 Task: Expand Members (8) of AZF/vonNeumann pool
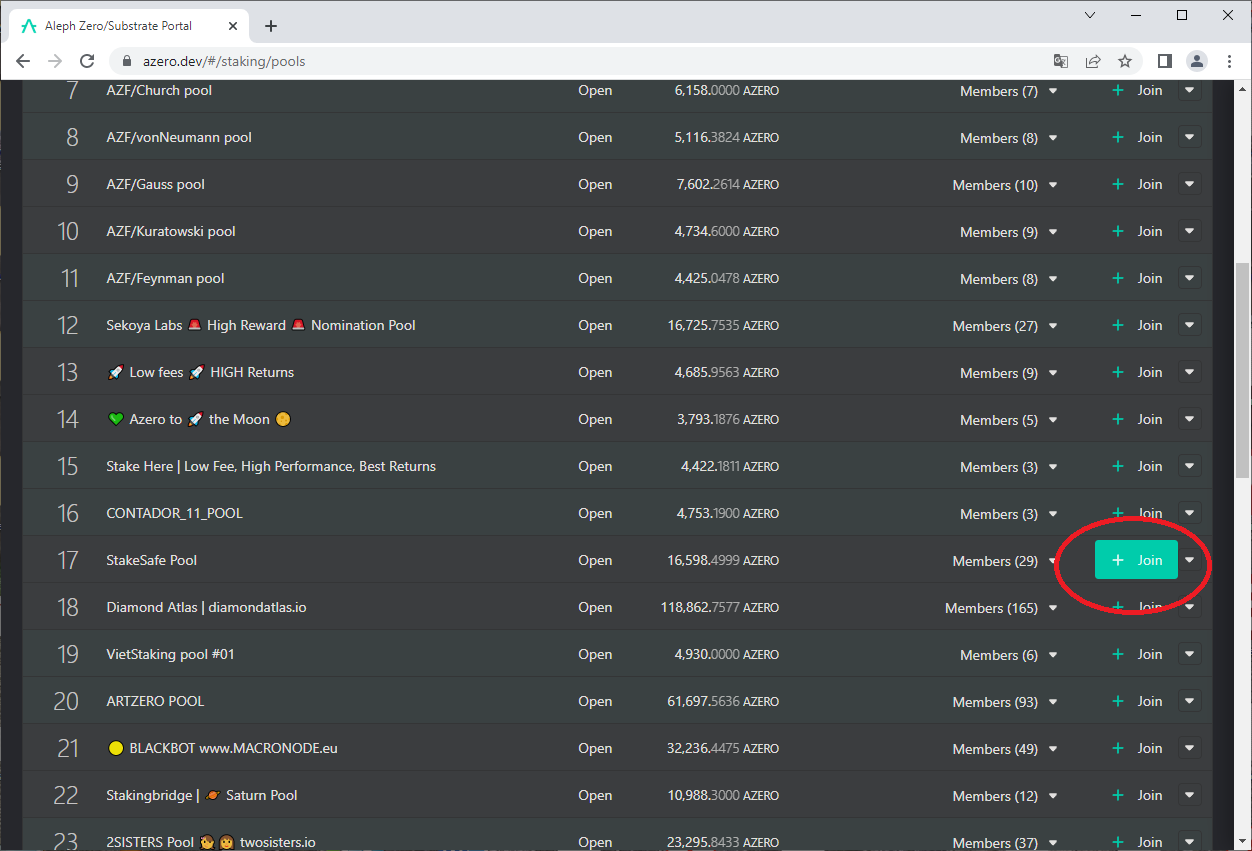(x=1008, y=138)
